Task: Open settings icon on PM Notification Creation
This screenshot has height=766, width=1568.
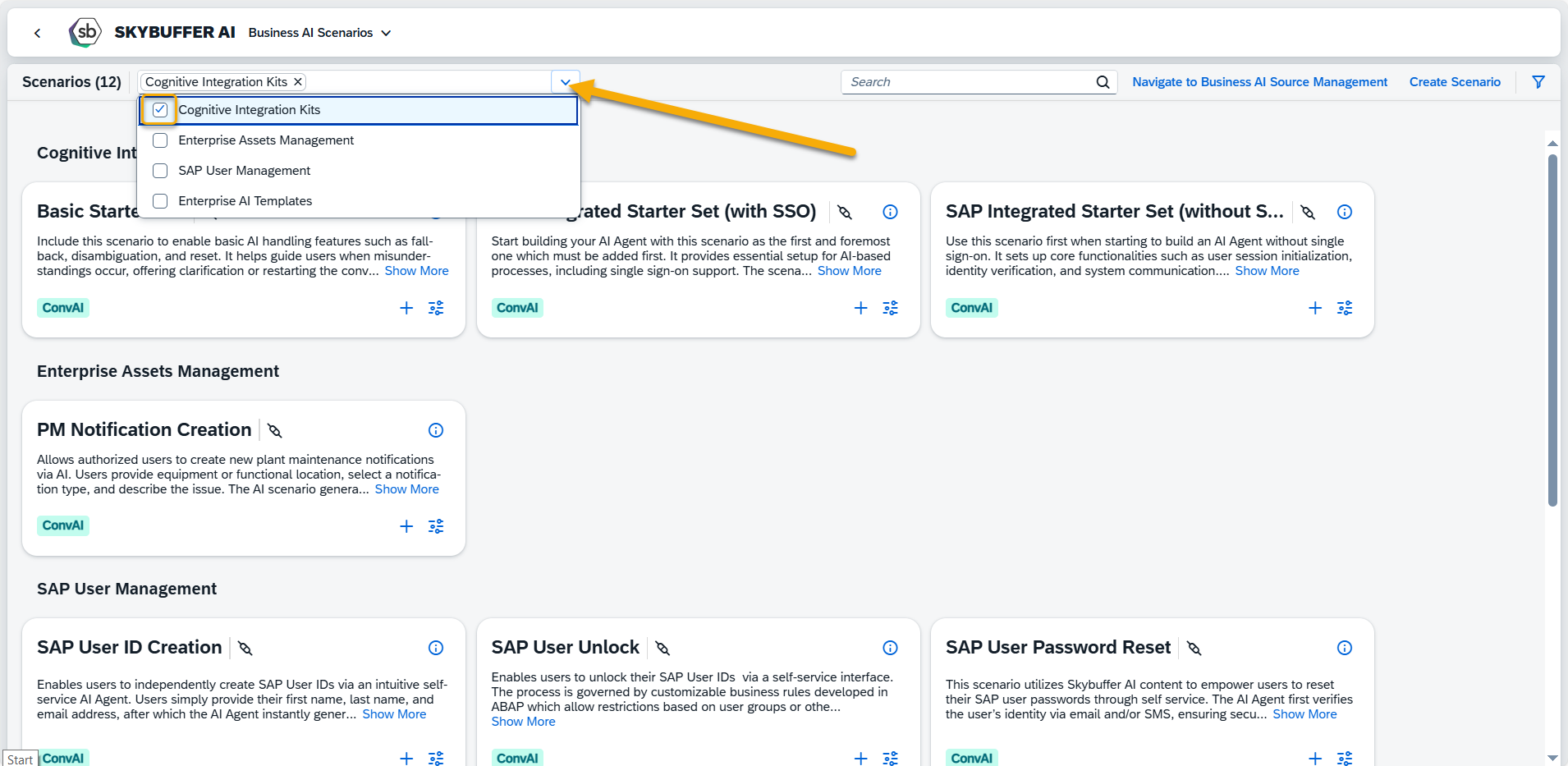Action: [436, 526]
